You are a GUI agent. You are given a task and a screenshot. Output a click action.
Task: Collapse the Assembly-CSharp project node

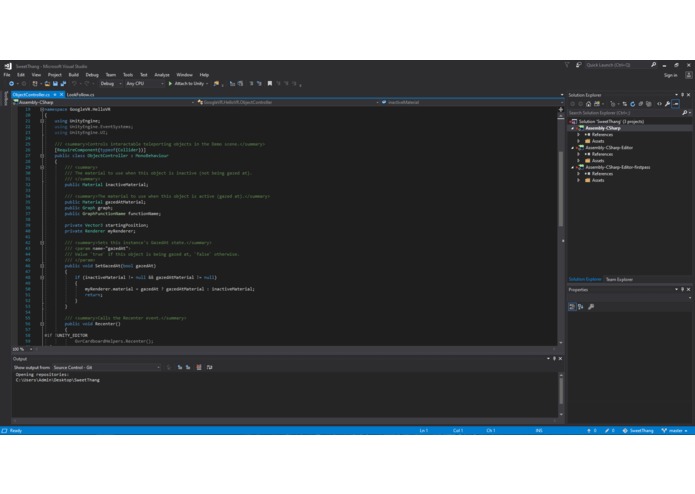[573, 128]
